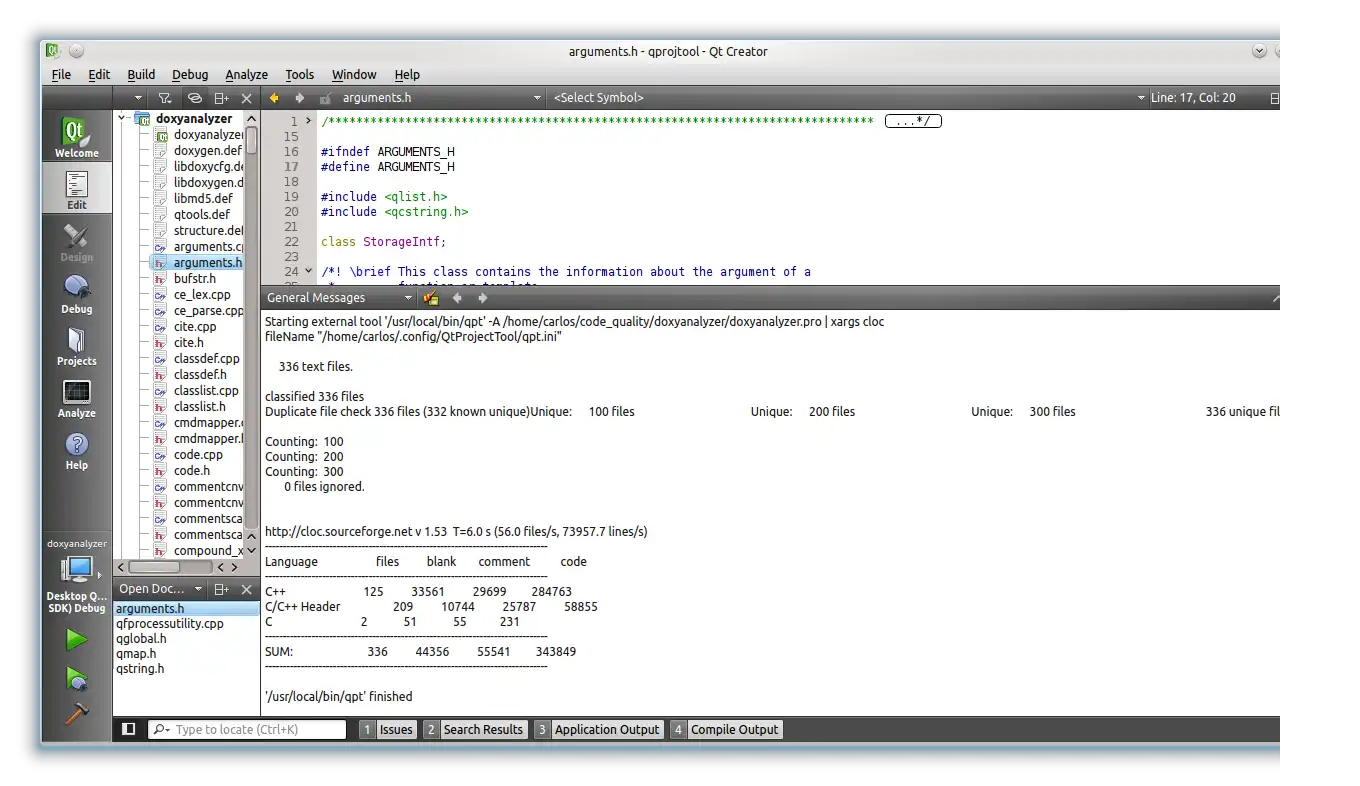Screen dimensions: 1360x786
Task: Switch to Debug mode in sidebar
Action: click(76, 294)
